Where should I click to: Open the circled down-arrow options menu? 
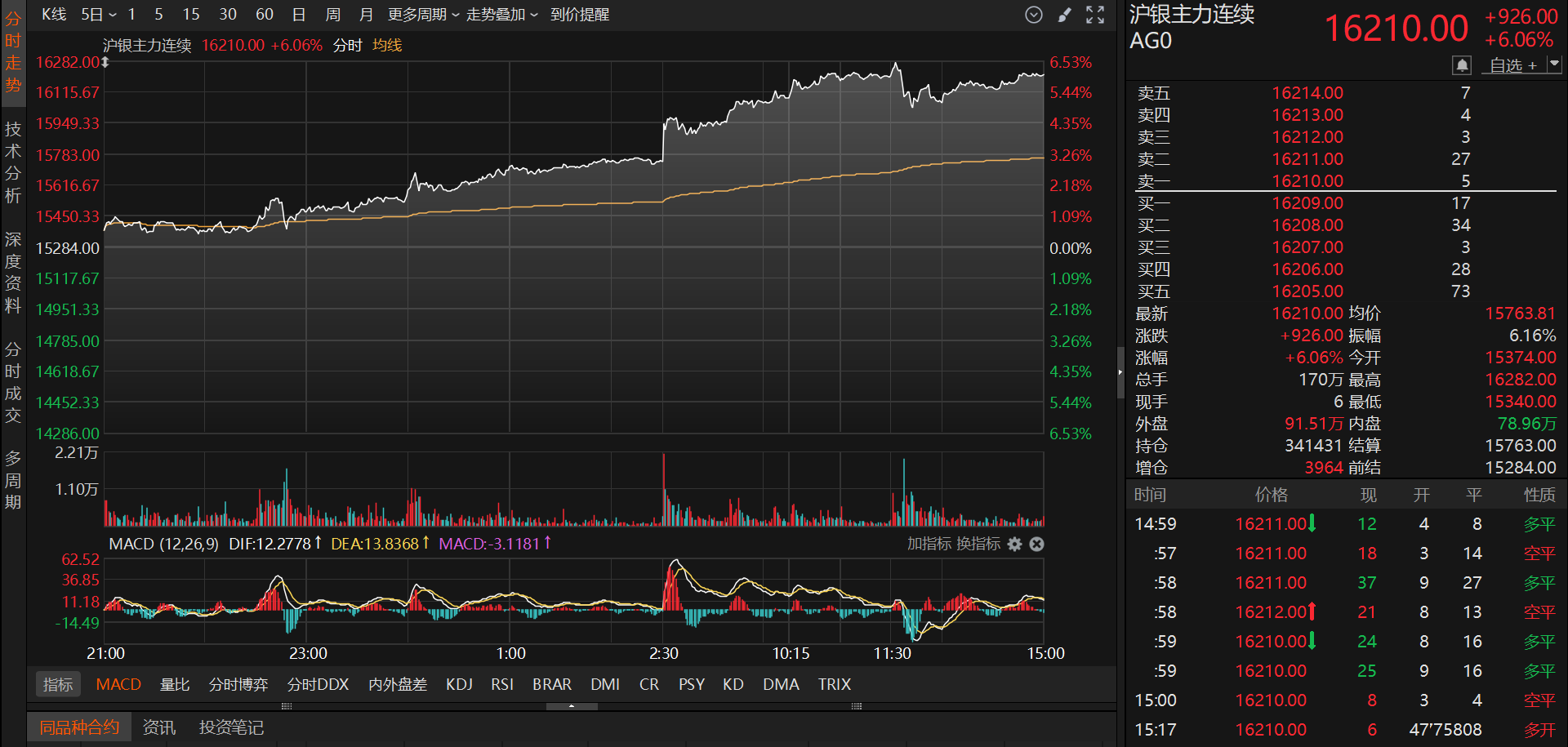[x=1034, y=15]
